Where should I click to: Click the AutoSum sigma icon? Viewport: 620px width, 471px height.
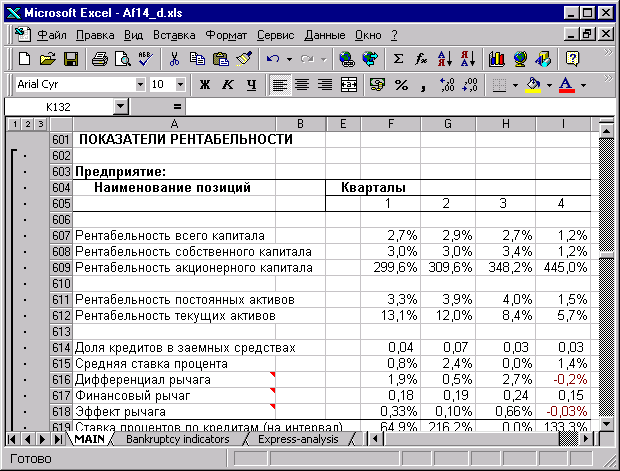point(398,59)
